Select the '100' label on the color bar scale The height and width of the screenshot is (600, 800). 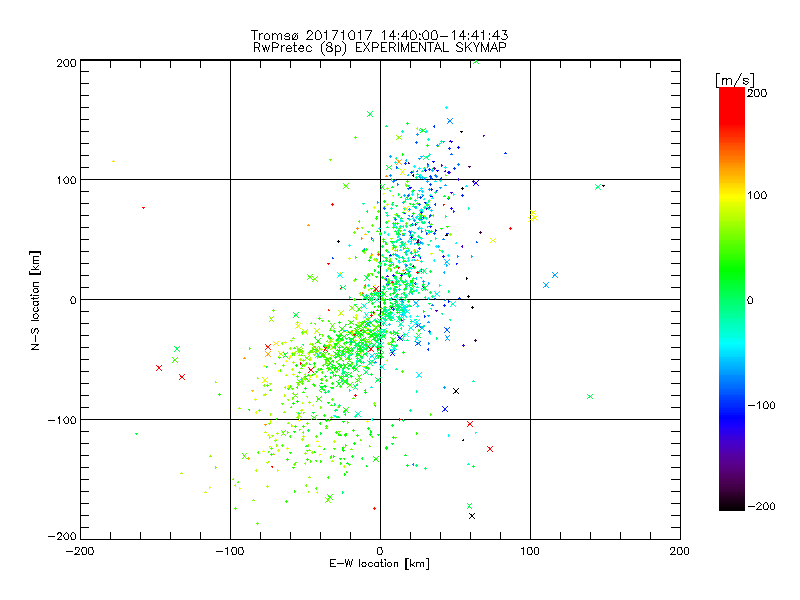point(757,195)
